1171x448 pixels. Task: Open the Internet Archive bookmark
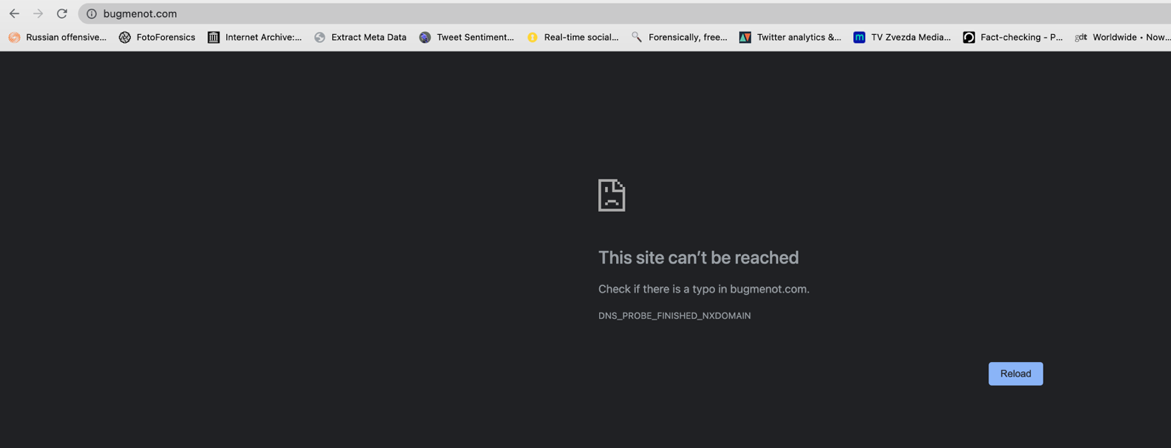coord(255,37)
